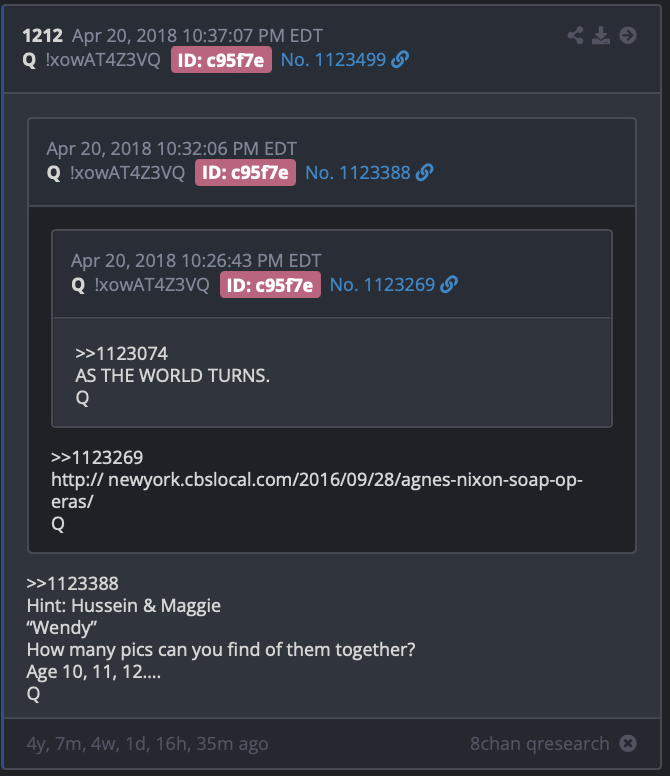Copy the link icon next to No. 1123499
Image resolution: width=670 pixels, height=776 pixels.
tap(400, 59)
